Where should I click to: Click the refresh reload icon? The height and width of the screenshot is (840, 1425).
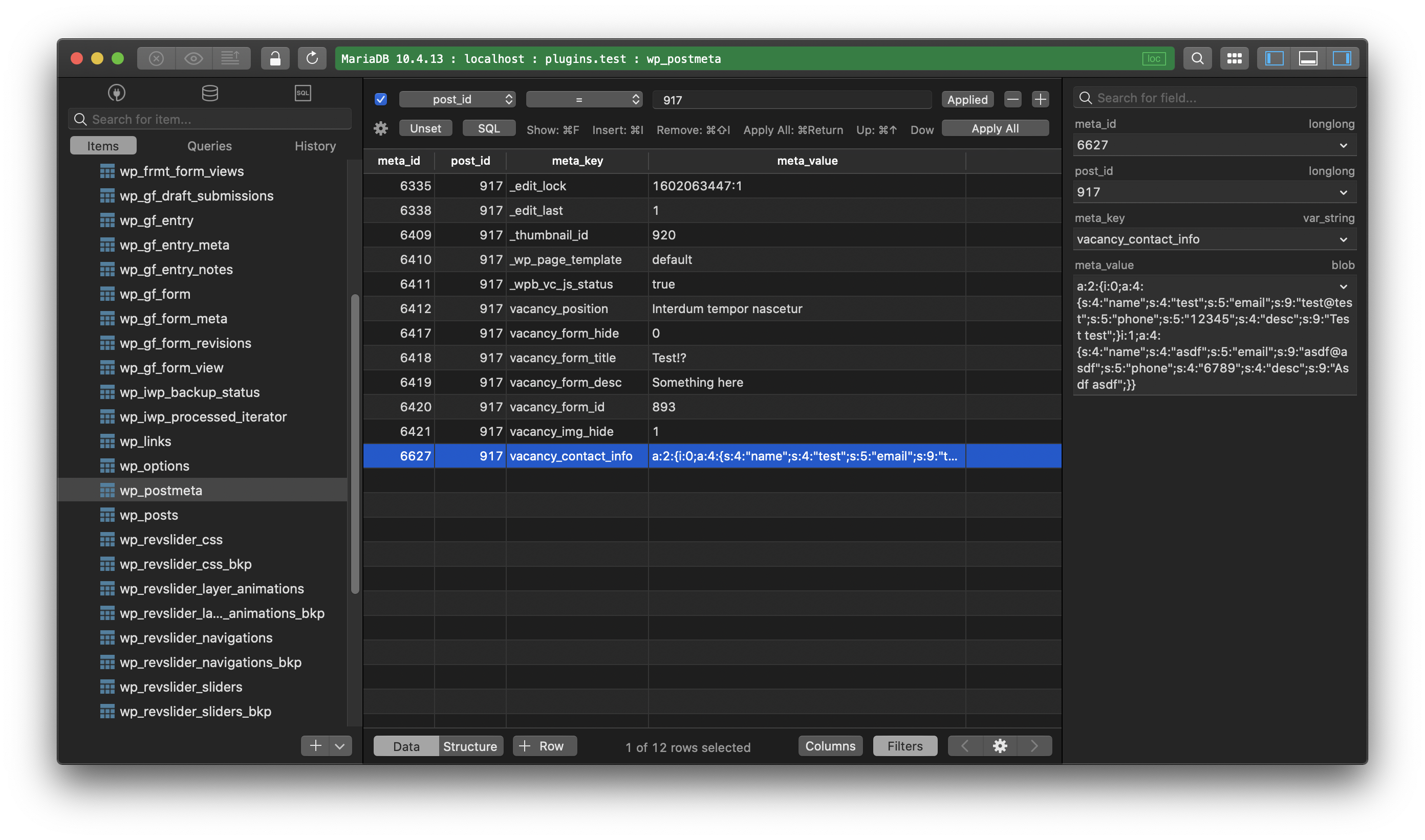click(x=312, y=58)
